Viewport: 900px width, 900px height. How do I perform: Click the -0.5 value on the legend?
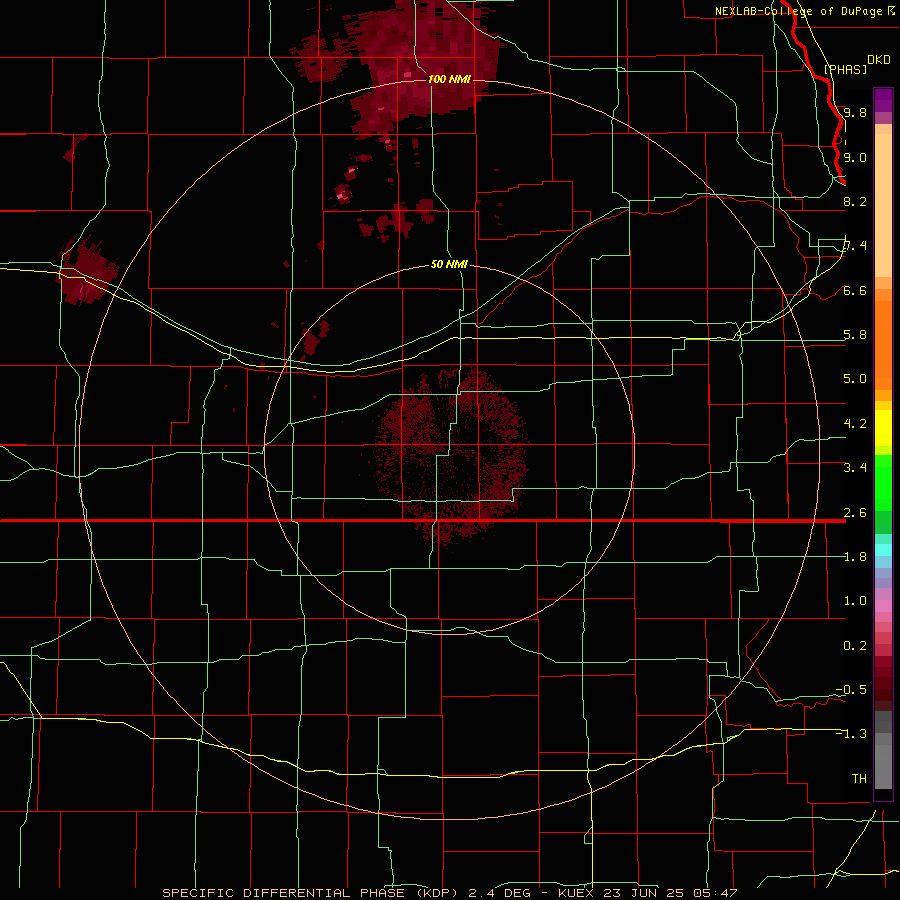(851, 689)
